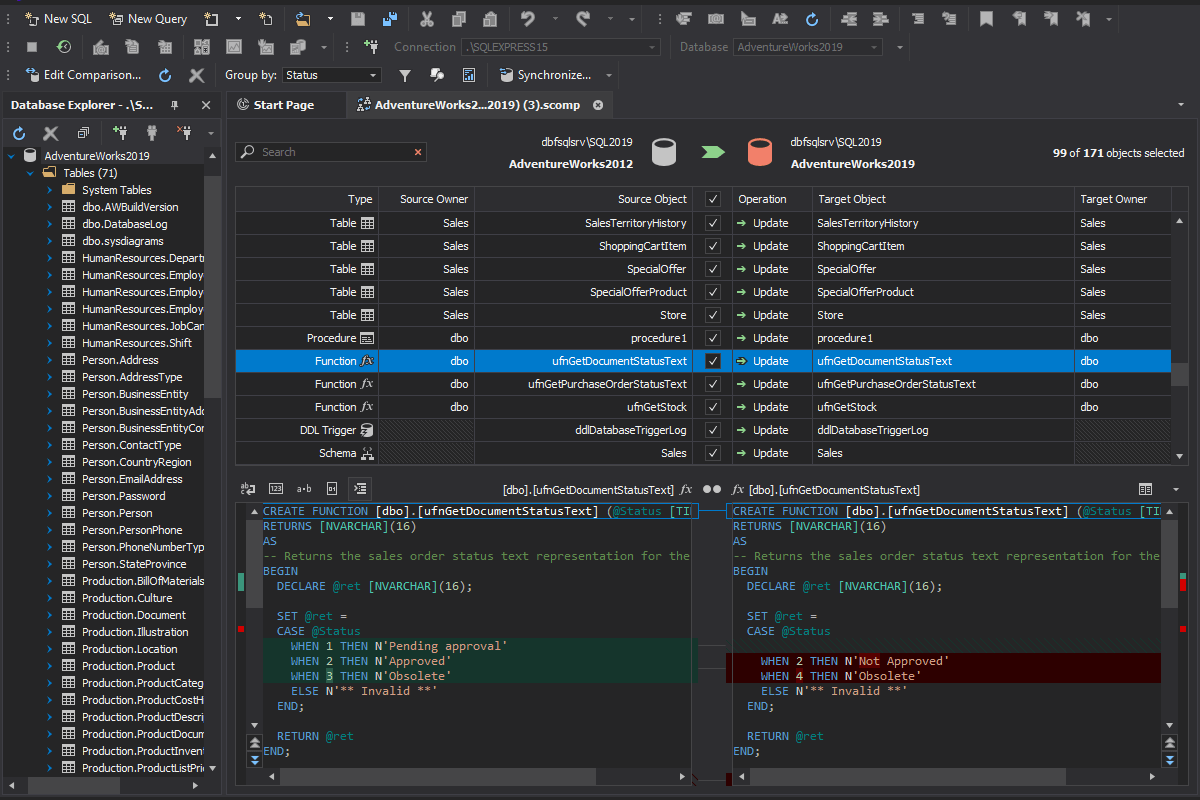Image resolution: width=1200 pixels, height=800 pixels.
Task: Deselect the ddlDatabaseTriggerLog checkbox
Action: (713, 429)
